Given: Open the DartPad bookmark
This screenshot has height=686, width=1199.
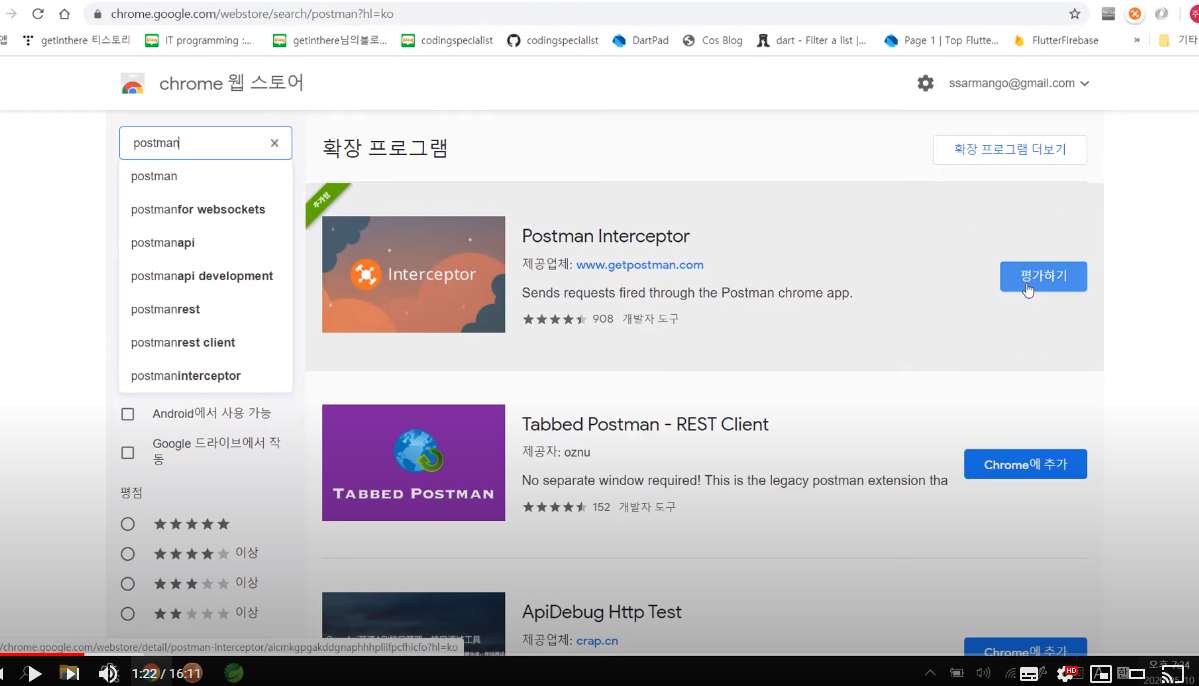Looking at the screenshot, I should pos(641,41).
